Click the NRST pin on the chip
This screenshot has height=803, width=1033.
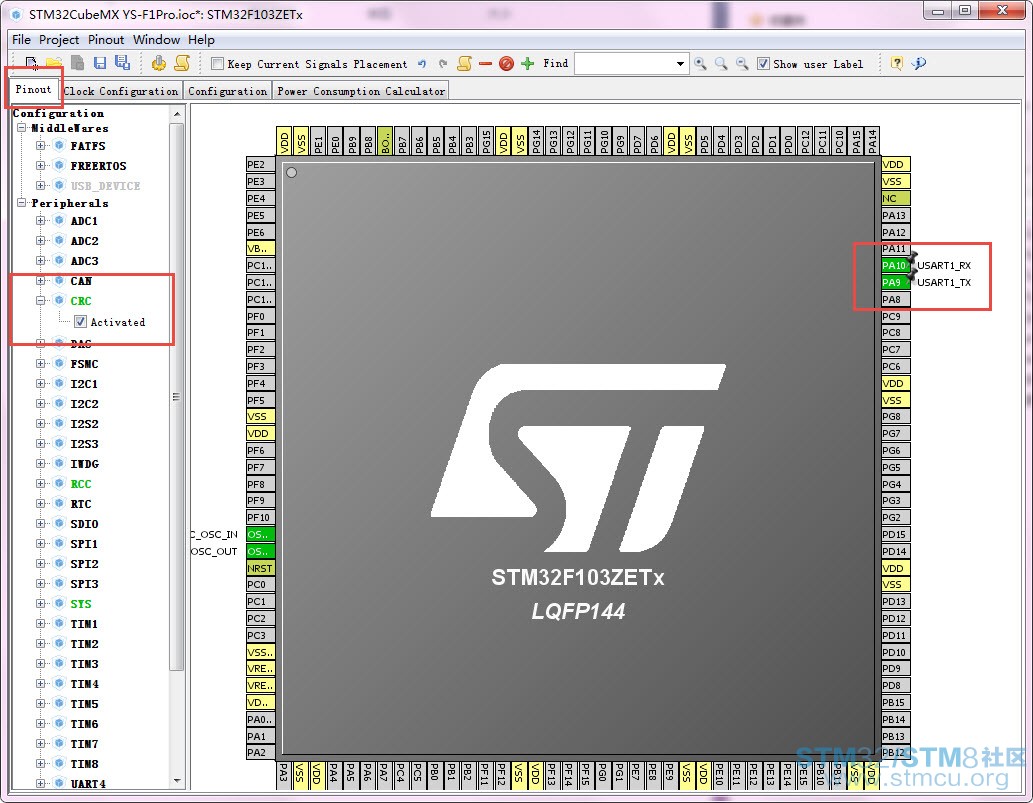260,568
